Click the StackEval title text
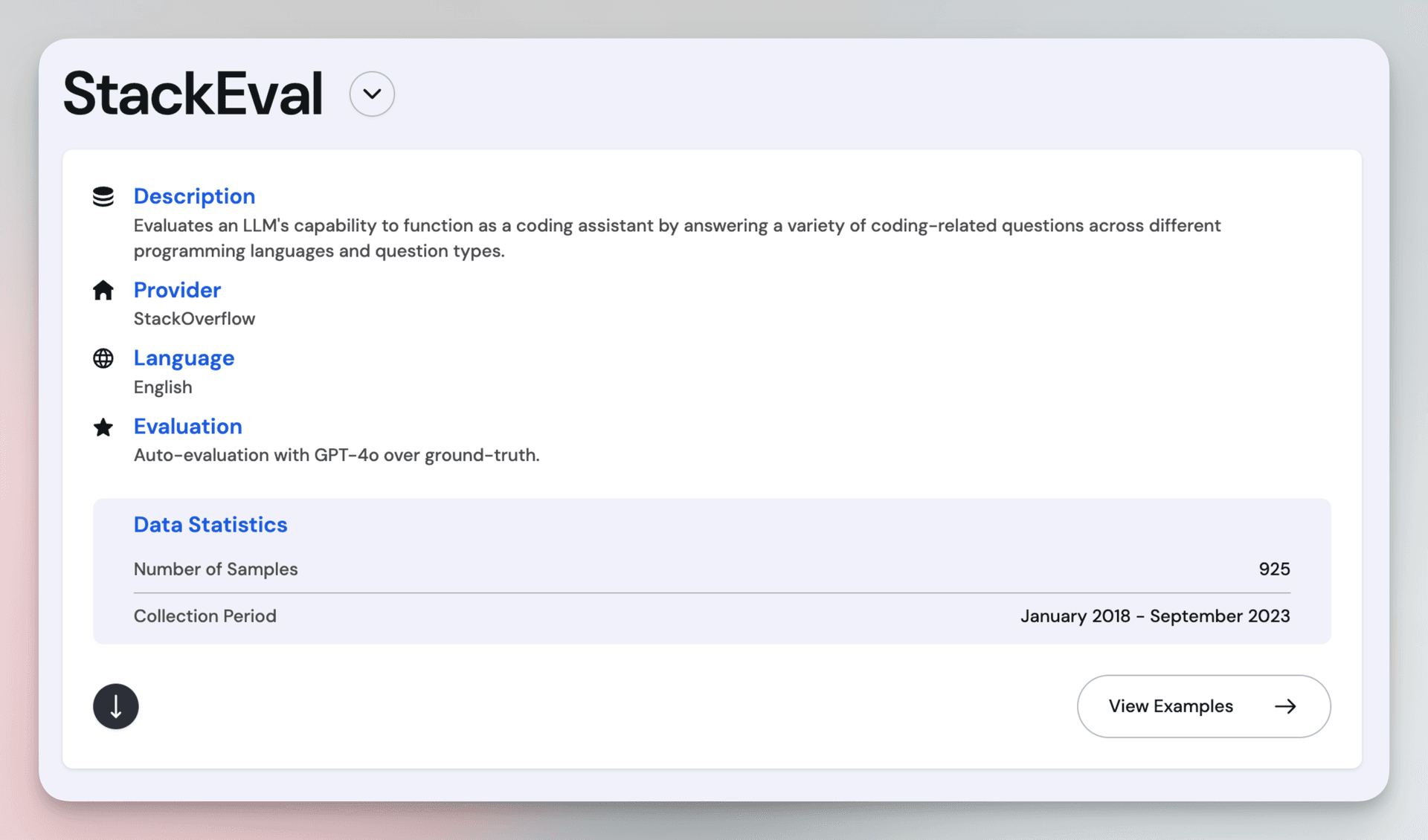 [x=193, y=94]
